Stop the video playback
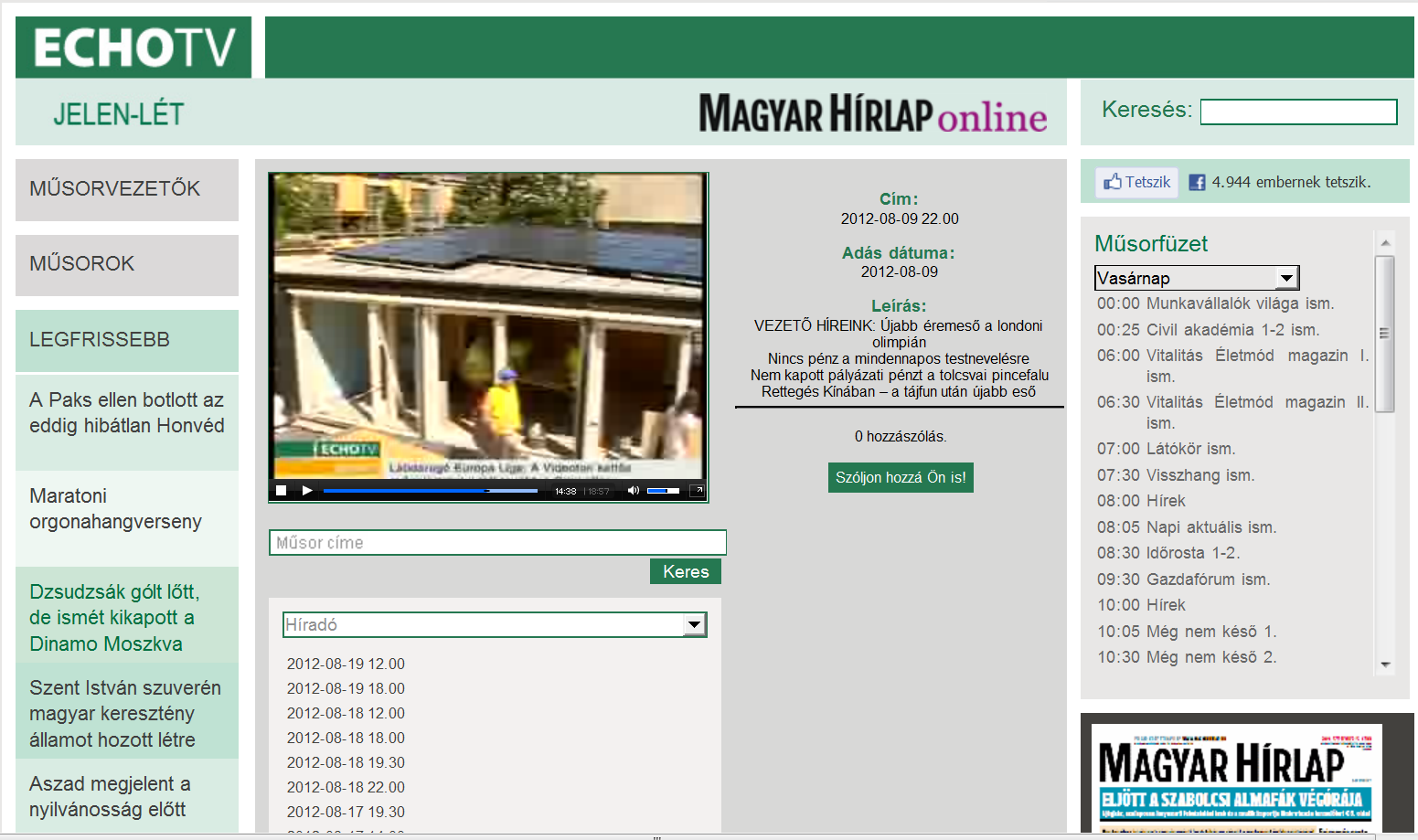This screenshot has width=1418, height=840. tap(282, 491)
